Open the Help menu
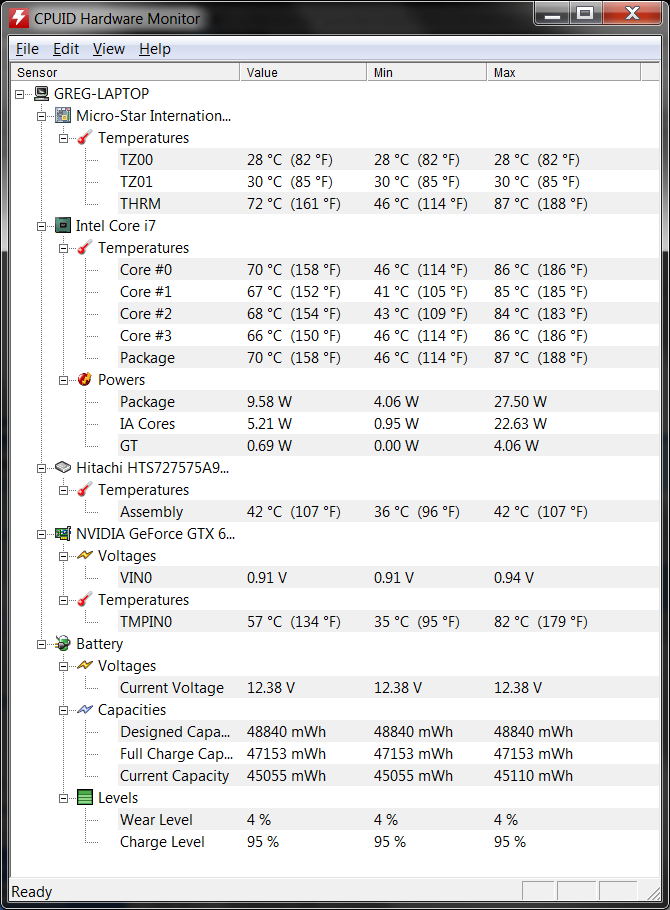 pos(154,49)
